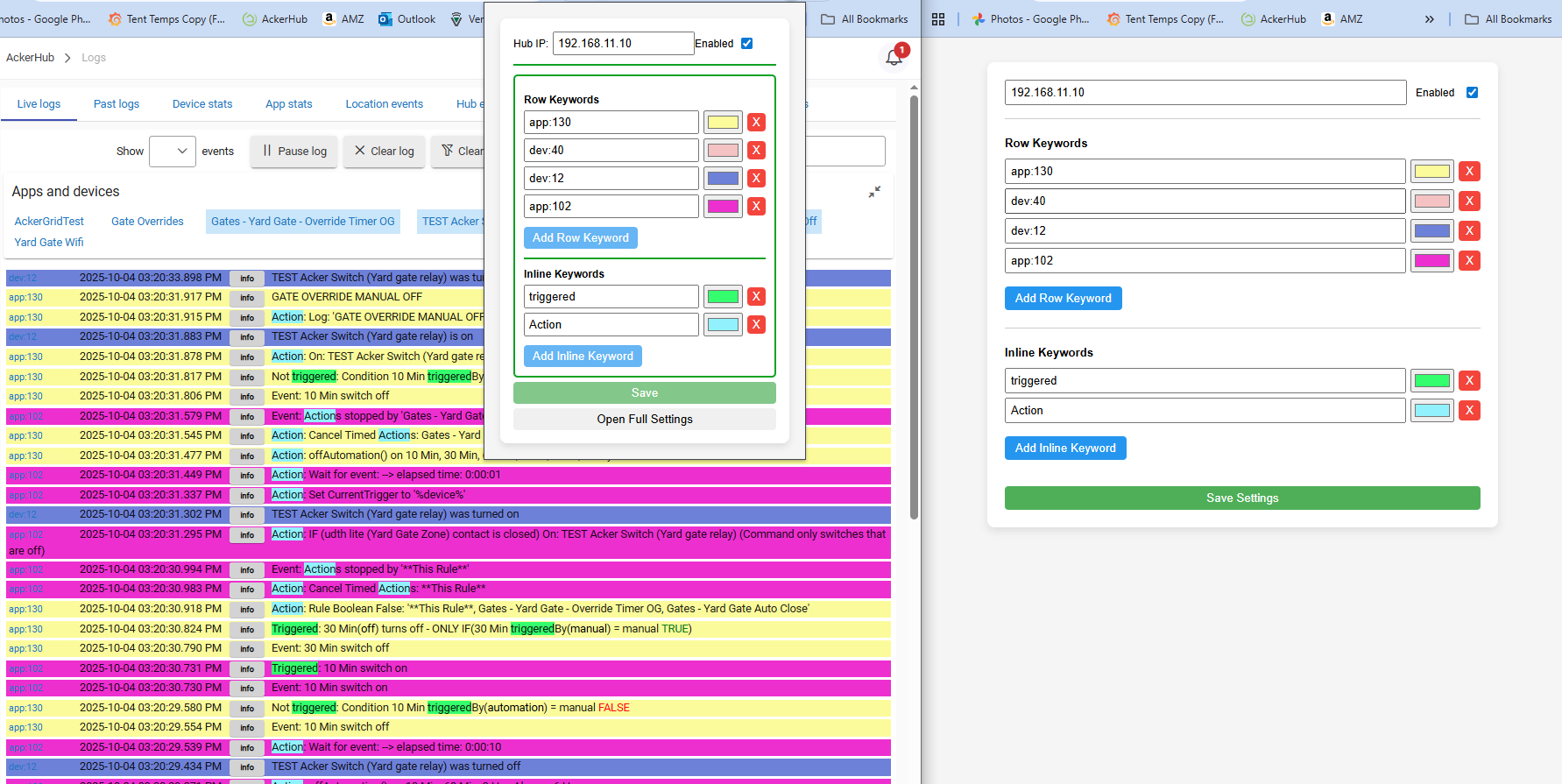Click the Pause log button
The height and width of the screenshot is (784, 1562).
pos(294,152)
